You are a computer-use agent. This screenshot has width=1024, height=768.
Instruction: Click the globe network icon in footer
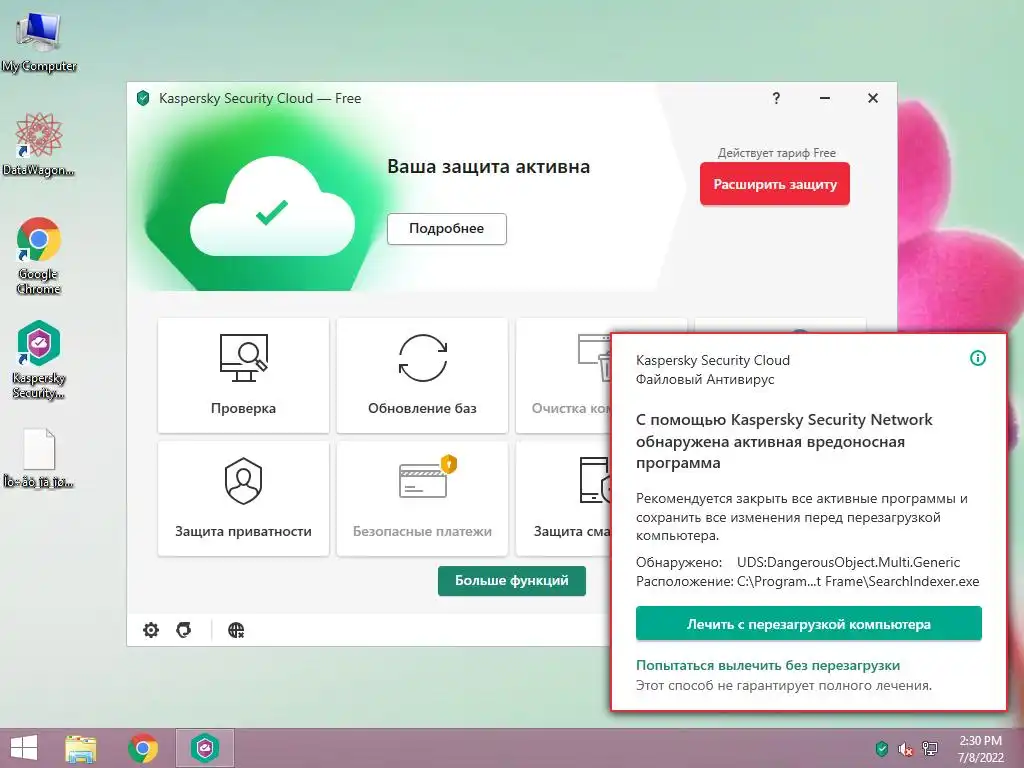point(236,630)
